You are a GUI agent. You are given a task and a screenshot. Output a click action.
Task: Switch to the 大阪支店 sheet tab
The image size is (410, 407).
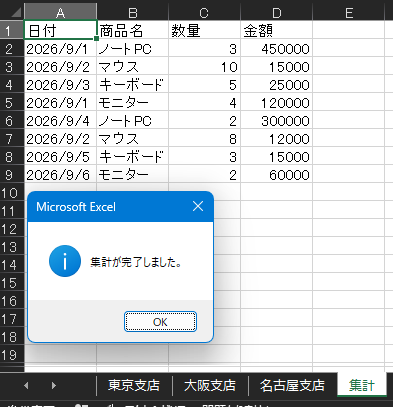coord(210,385)
